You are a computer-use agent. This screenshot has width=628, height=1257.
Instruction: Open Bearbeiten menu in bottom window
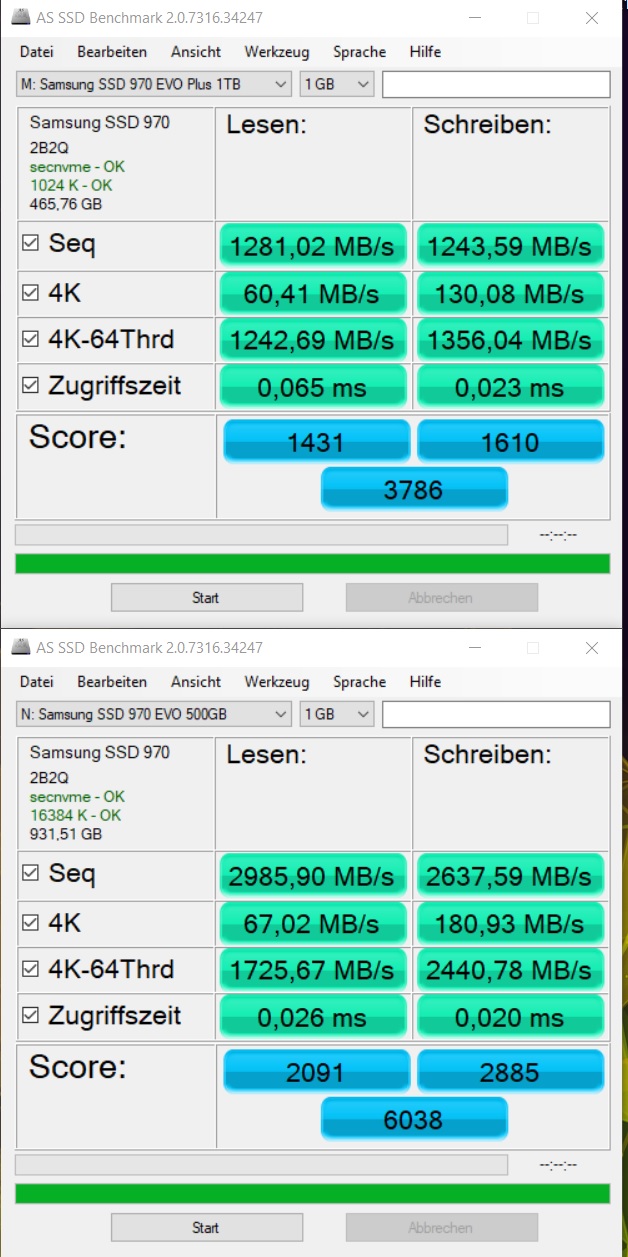[x=112, y=682]
